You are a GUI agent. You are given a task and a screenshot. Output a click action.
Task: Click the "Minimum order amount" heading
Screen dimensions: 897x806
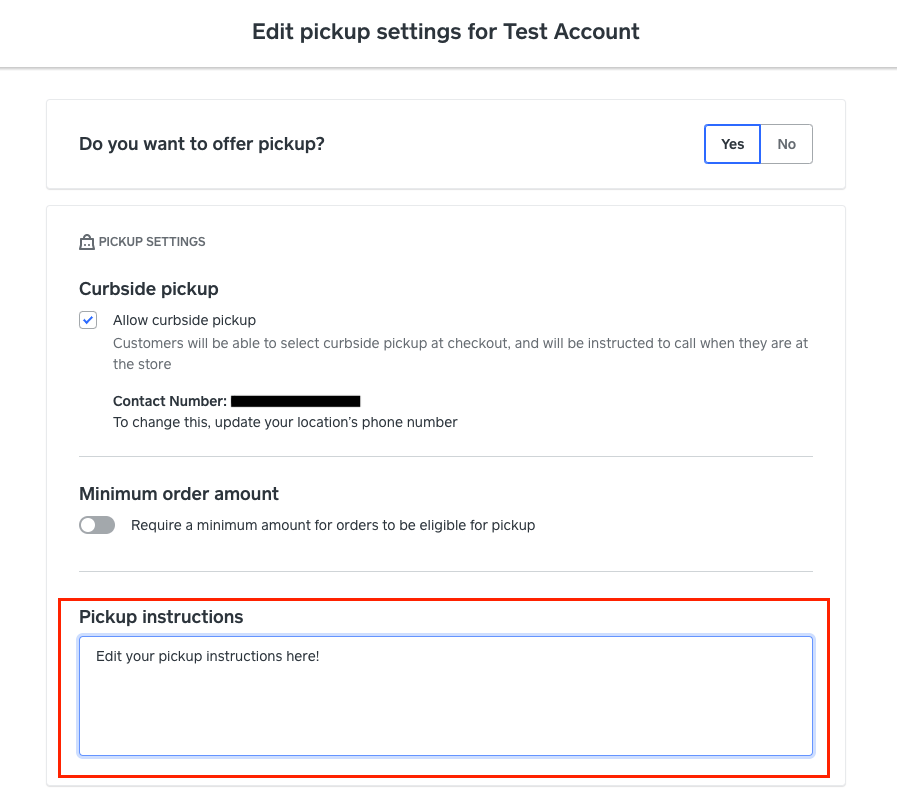[179, 494]
